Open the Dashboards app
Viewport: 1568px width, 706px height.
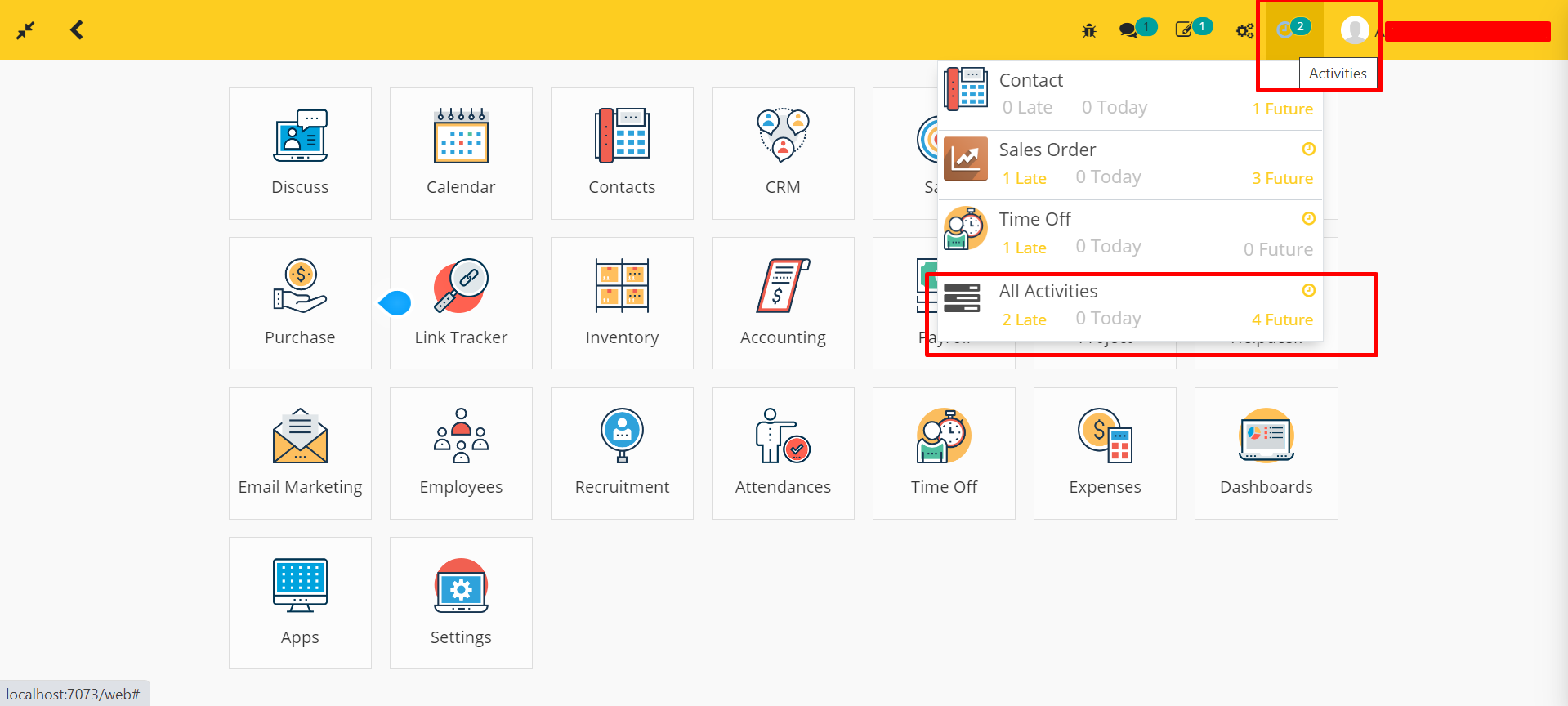point(1266,454)
